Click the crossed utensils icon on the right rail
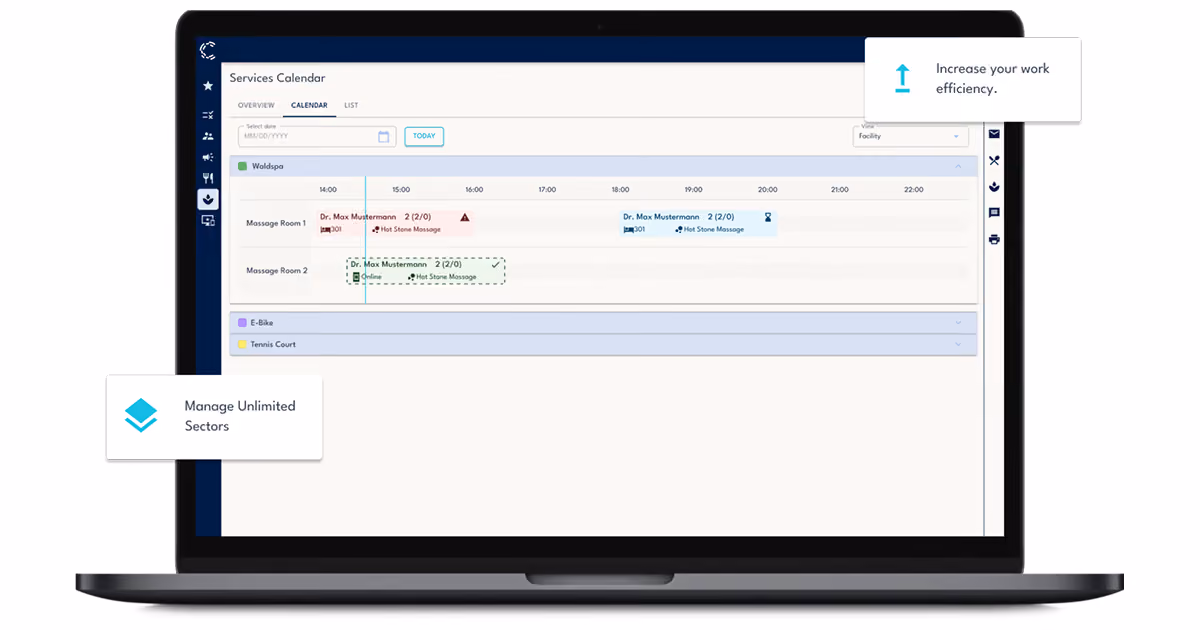The image size is (1200, 630). (994, 160)
